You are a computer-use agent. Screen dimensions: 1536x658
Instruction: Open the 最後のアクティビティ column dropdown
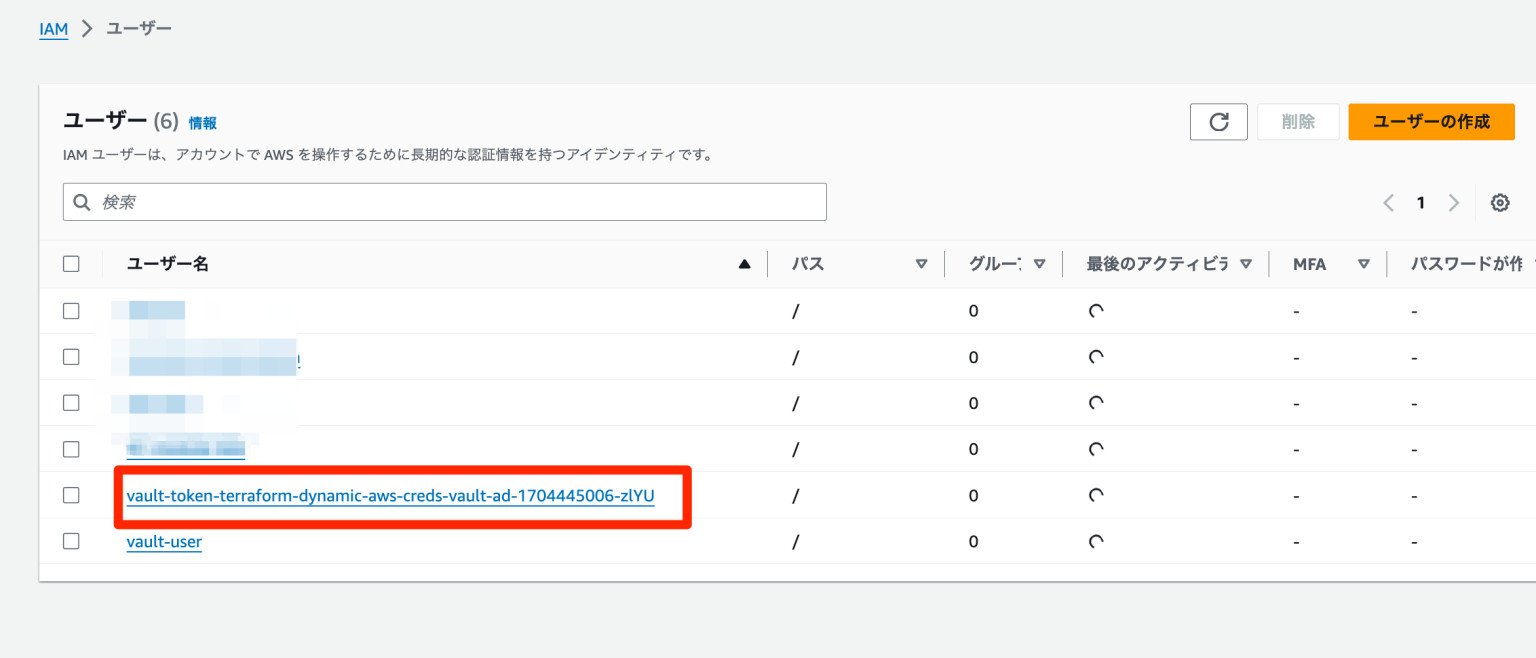coord(1246,263)
